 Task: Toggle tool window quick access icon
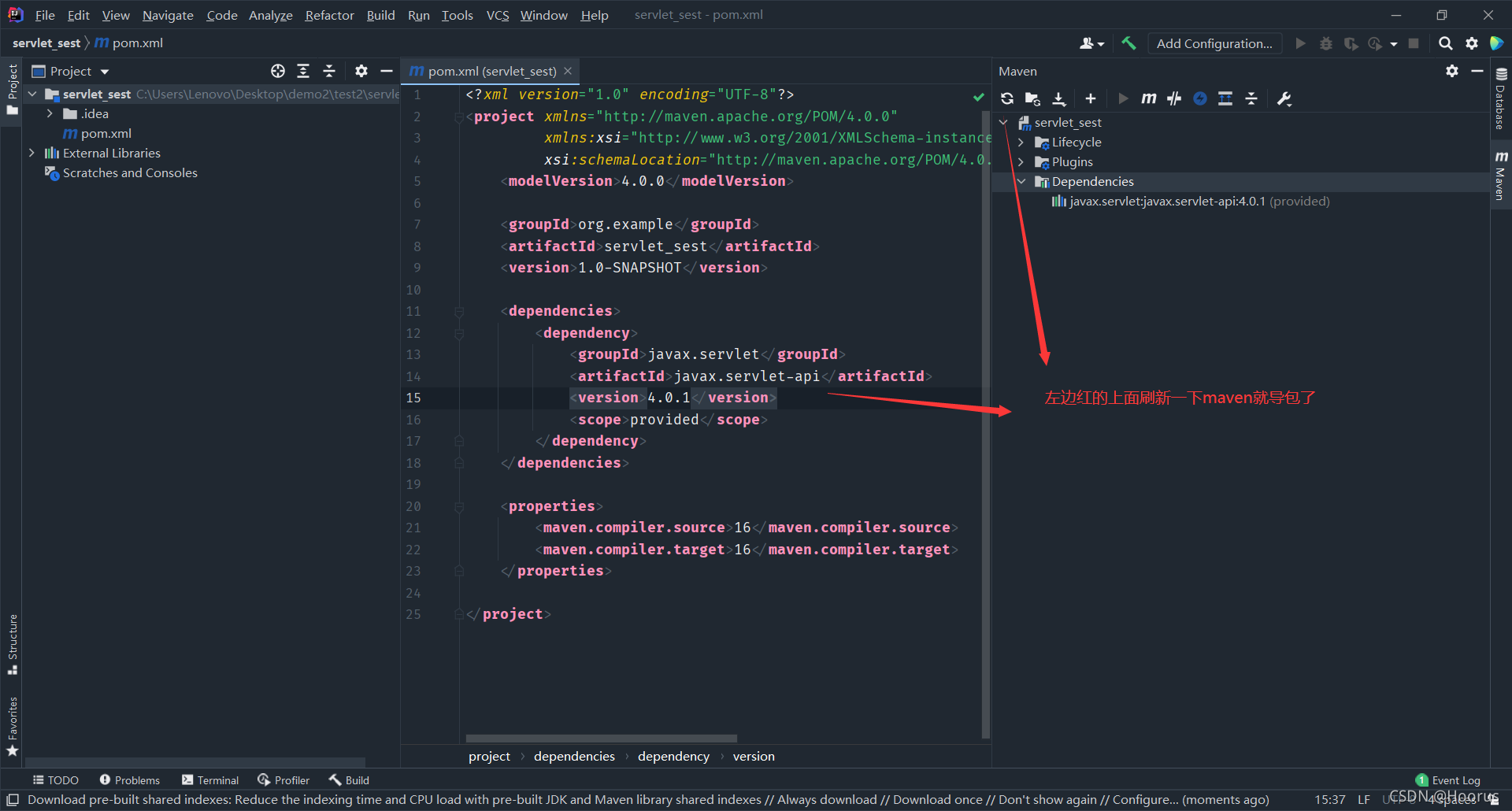pos(13,799)
